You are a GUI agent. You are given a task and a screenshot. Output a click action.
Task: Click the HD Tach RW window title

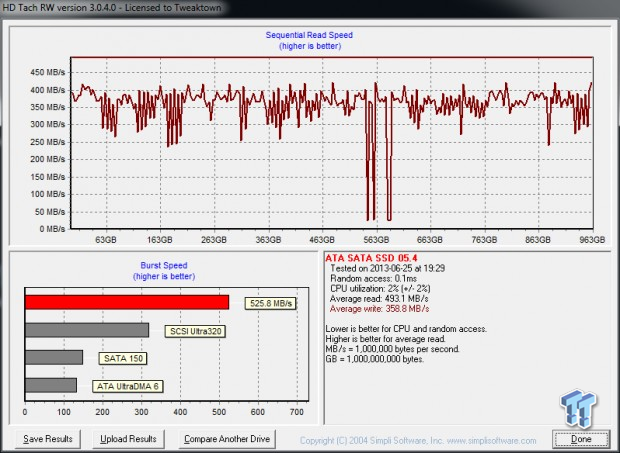[112, 7]
